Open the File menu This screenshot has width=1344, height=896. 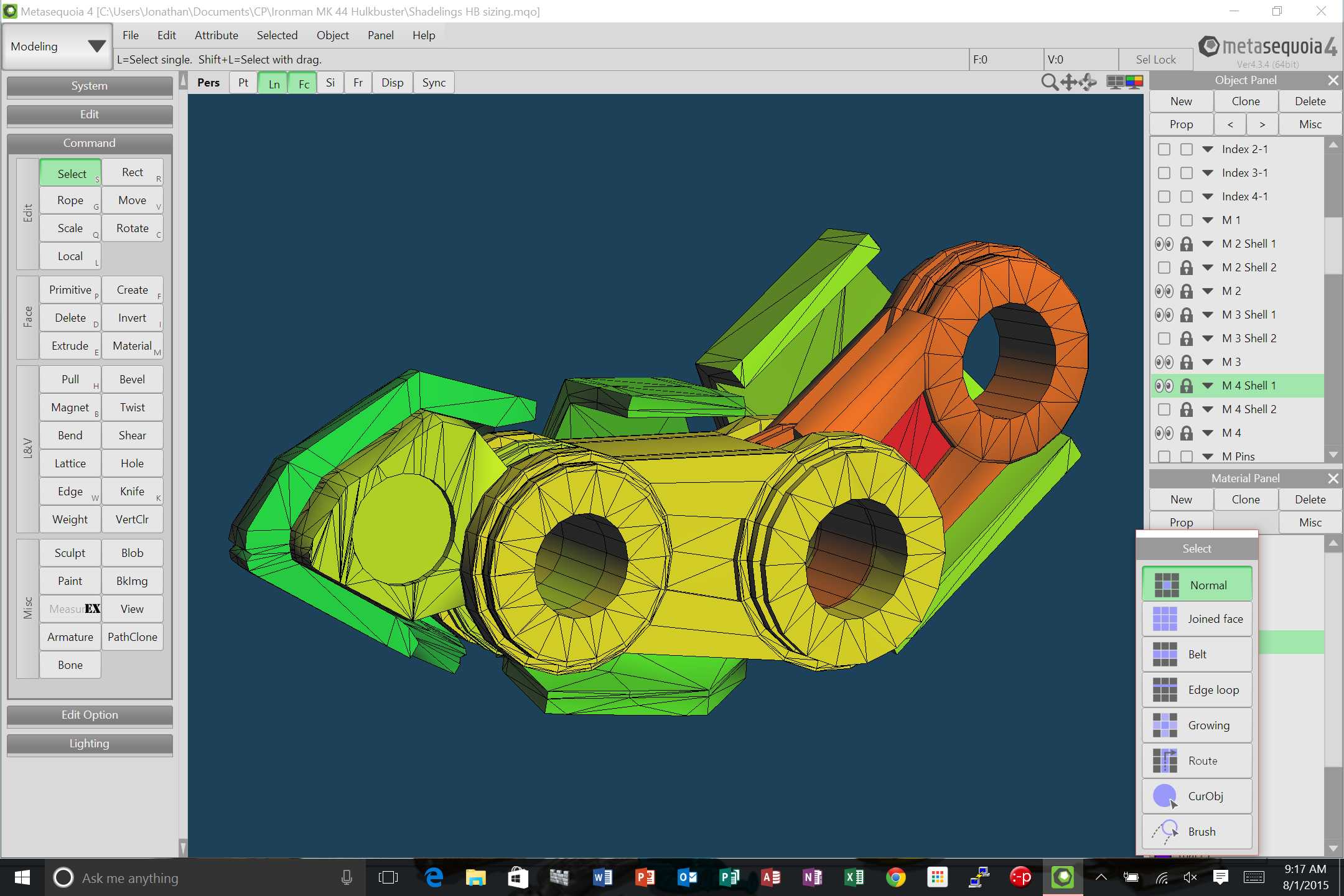click(131, 35)
